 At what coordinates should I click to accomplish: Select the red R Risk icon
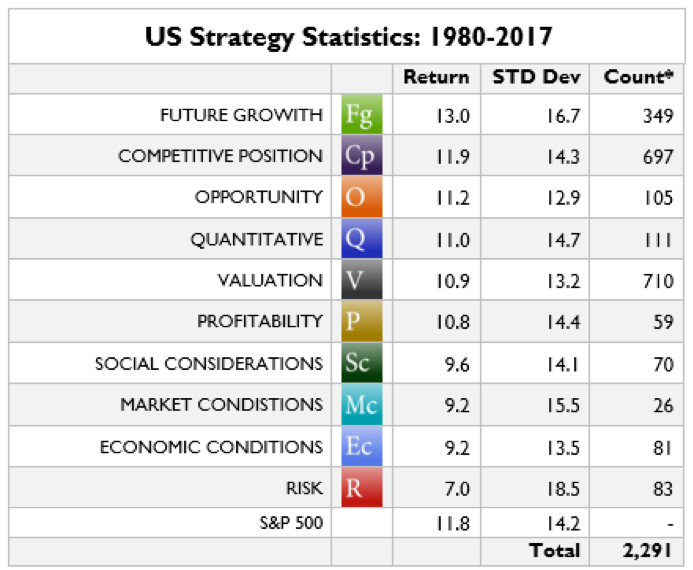360,488
